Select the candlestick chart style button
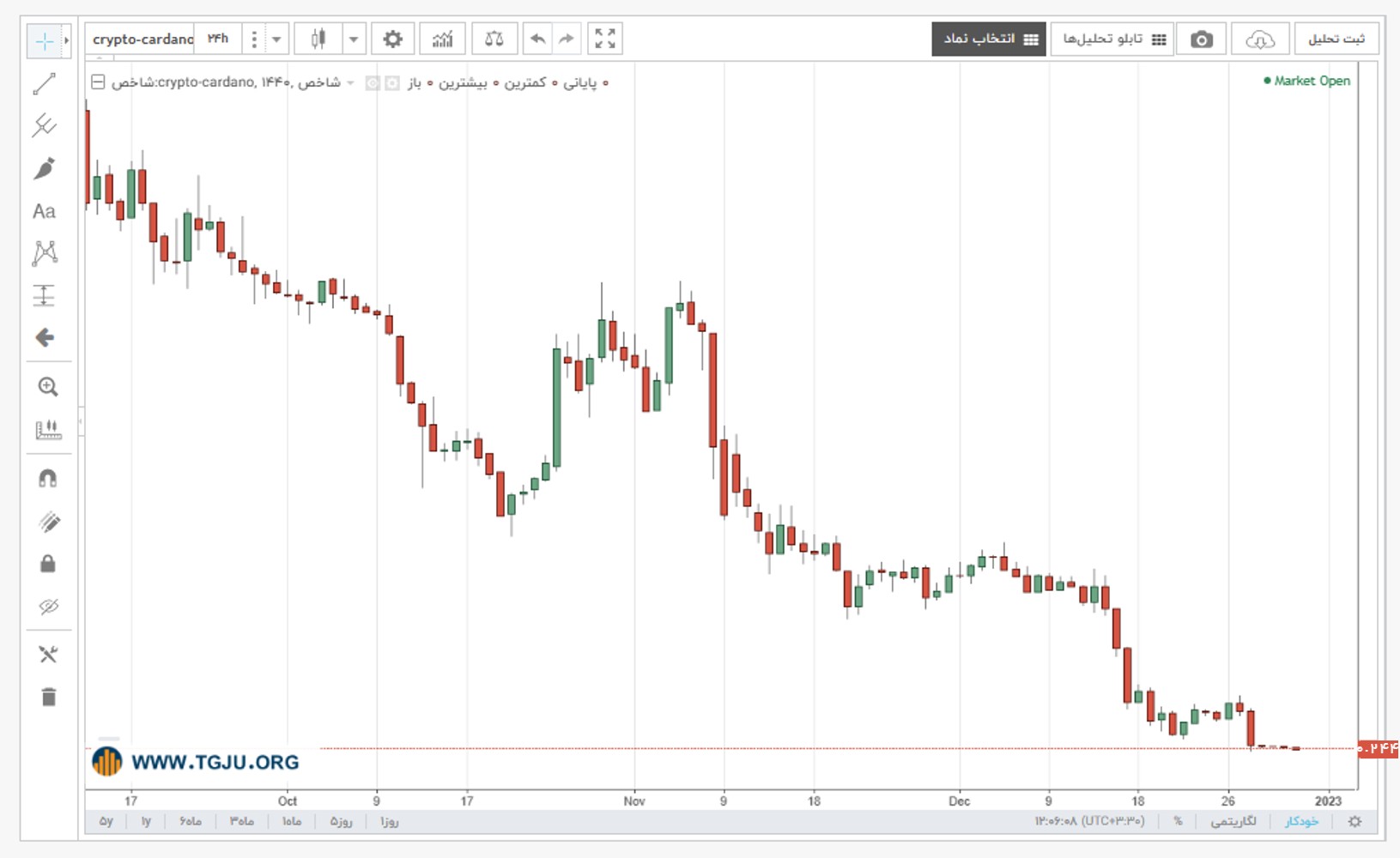 (x=318, y=39)
